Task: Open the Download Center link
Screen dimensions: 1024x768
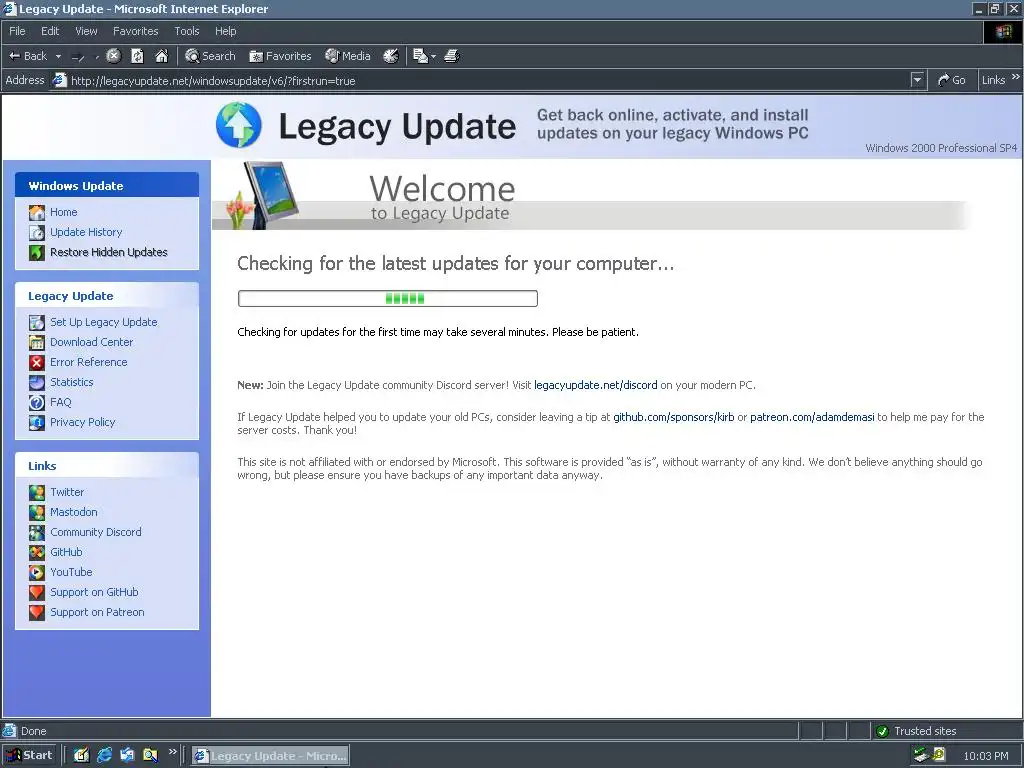Action: point(91,342)
